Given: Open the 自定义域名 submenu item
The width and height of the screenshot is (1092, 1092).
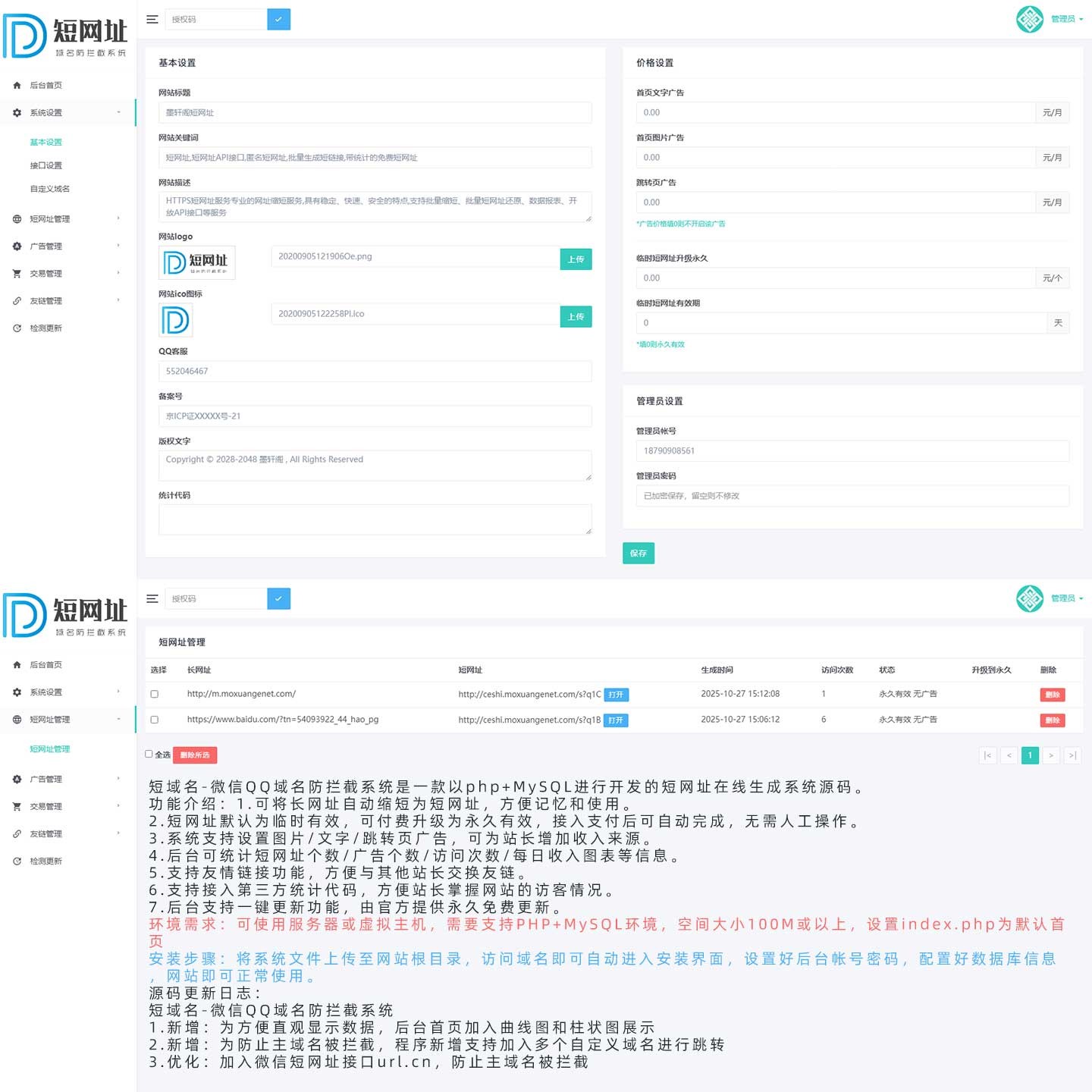Looking at the screenshot, I should tap(50, 189).
